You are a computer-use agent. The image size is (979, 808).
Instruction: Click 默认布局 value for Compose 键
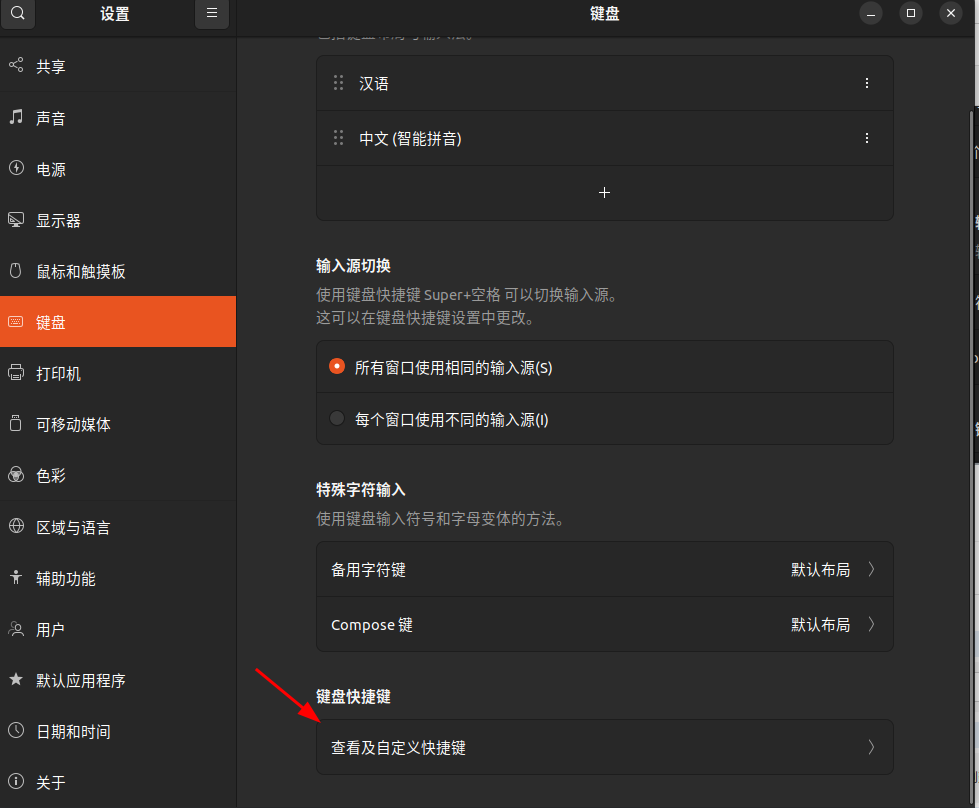820,624
